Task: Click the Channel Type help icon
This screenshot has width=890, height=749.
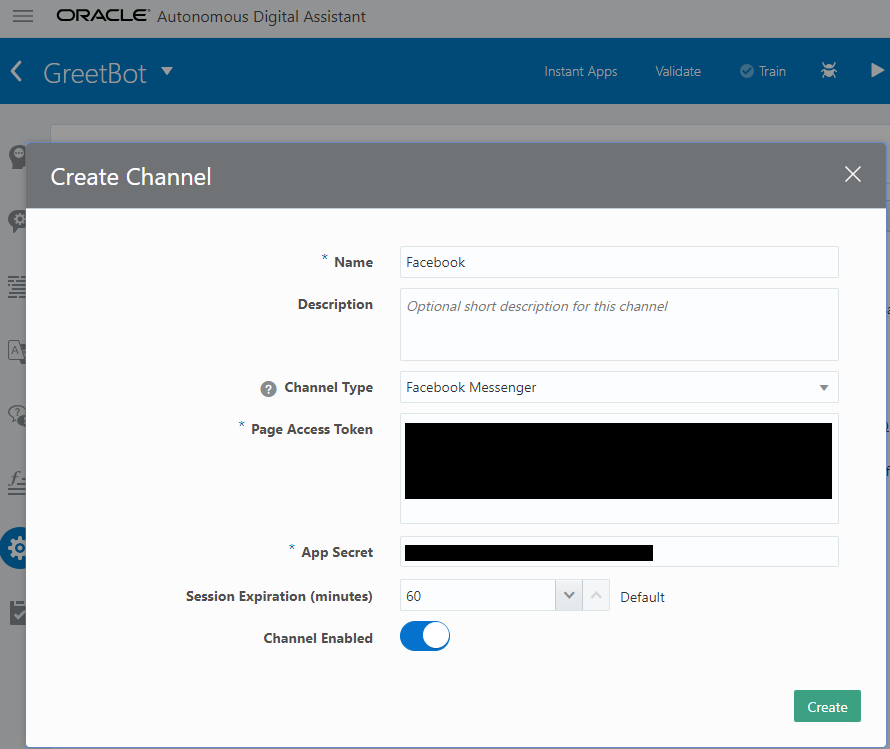Action: (268, 389)
